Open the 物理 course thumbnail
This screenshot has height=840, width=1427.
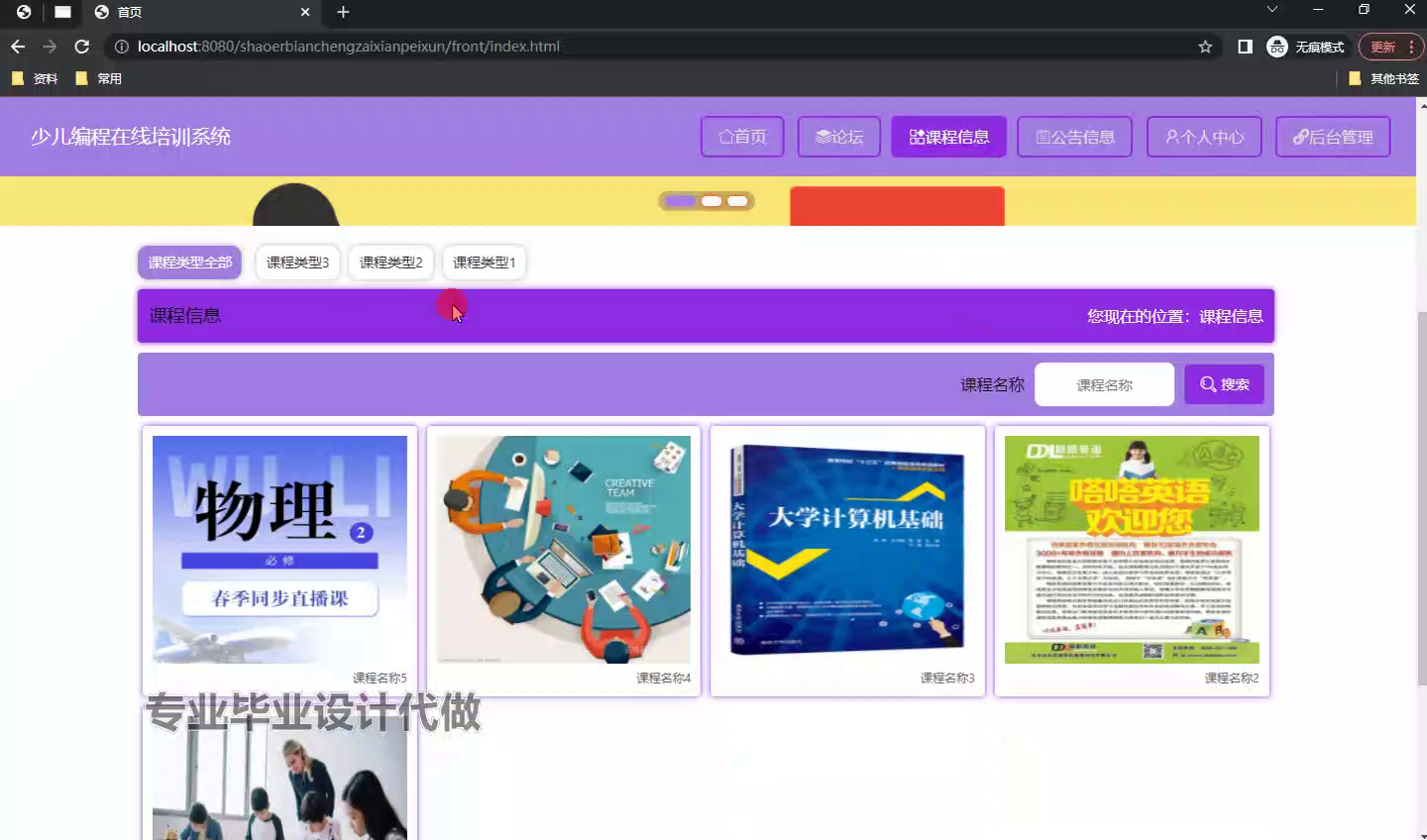(x=279, y=550)
